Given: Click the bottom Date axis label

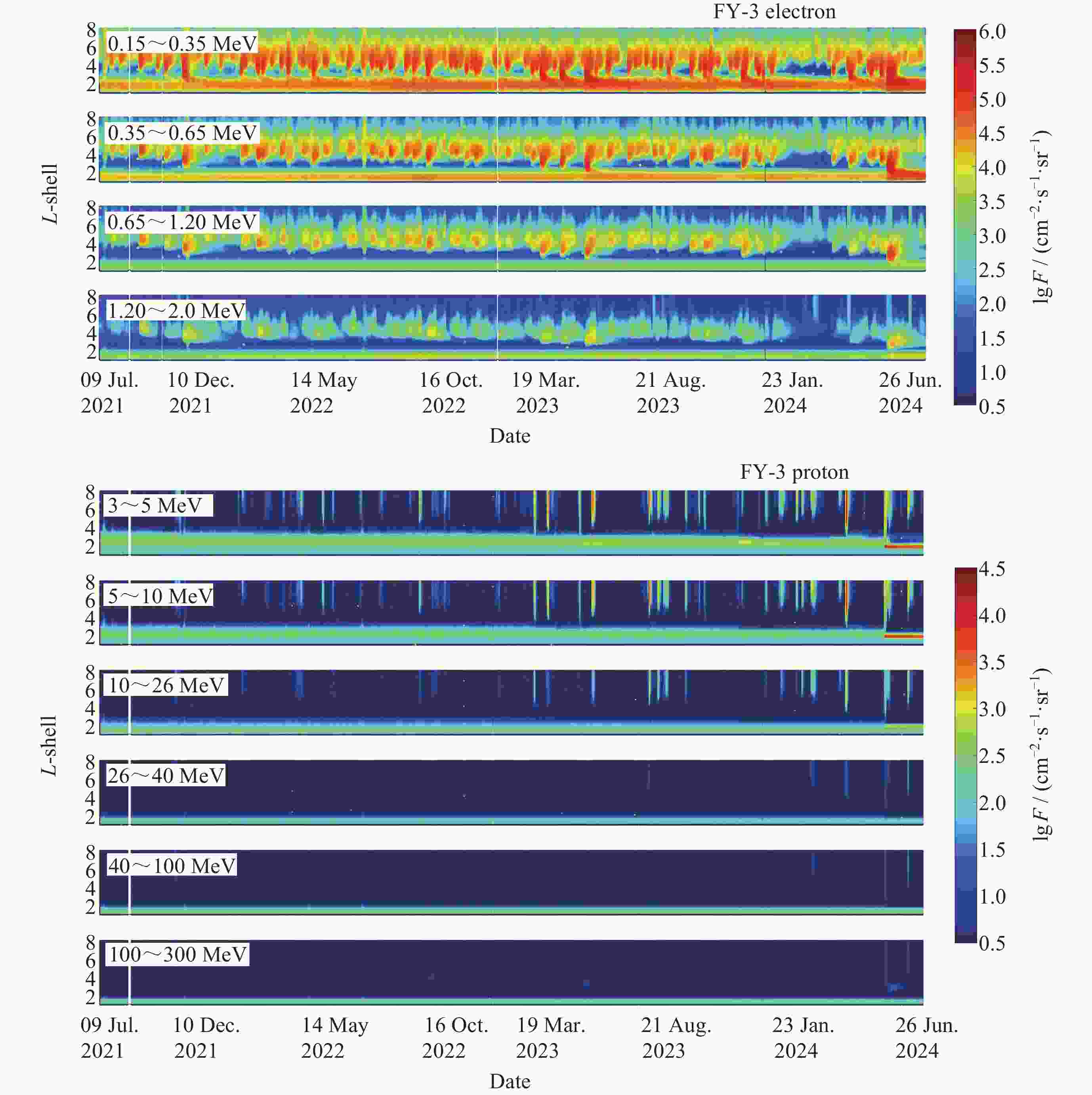Looking at the screenshot, I should pyautogui.click(x=510, y=1082).
